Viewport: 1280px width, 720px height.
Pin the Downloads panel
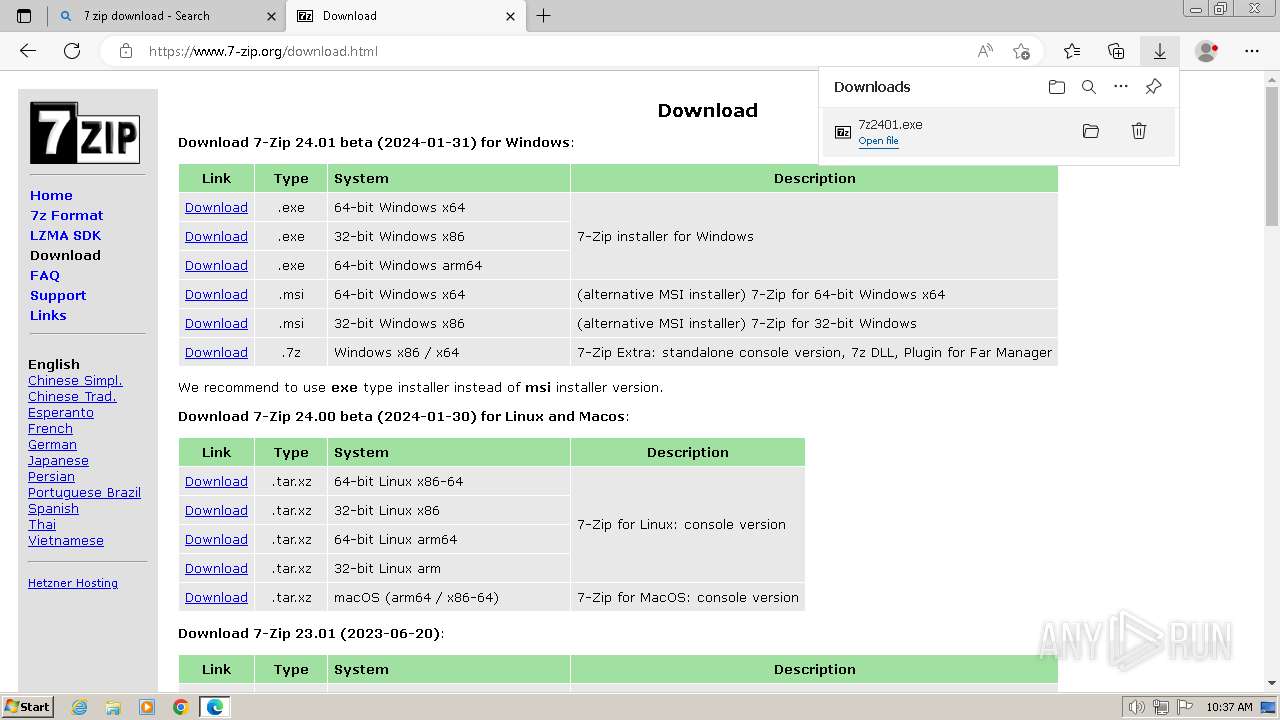point(1153,87)
